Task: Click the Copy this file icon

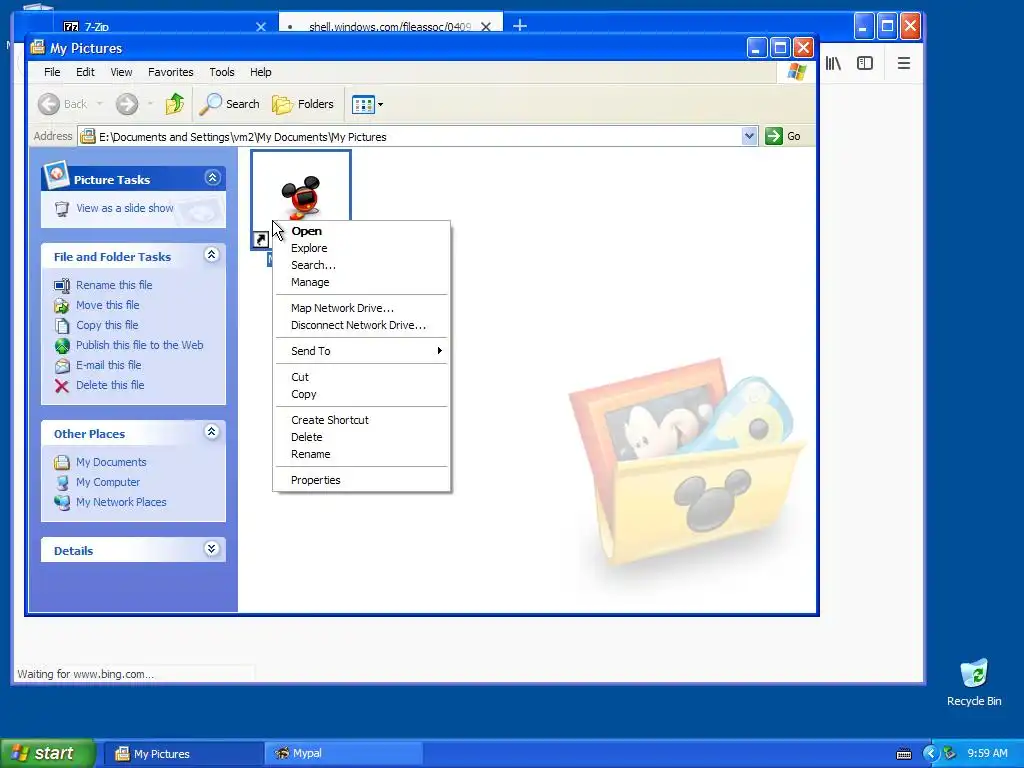Action: tap(61, 325)
